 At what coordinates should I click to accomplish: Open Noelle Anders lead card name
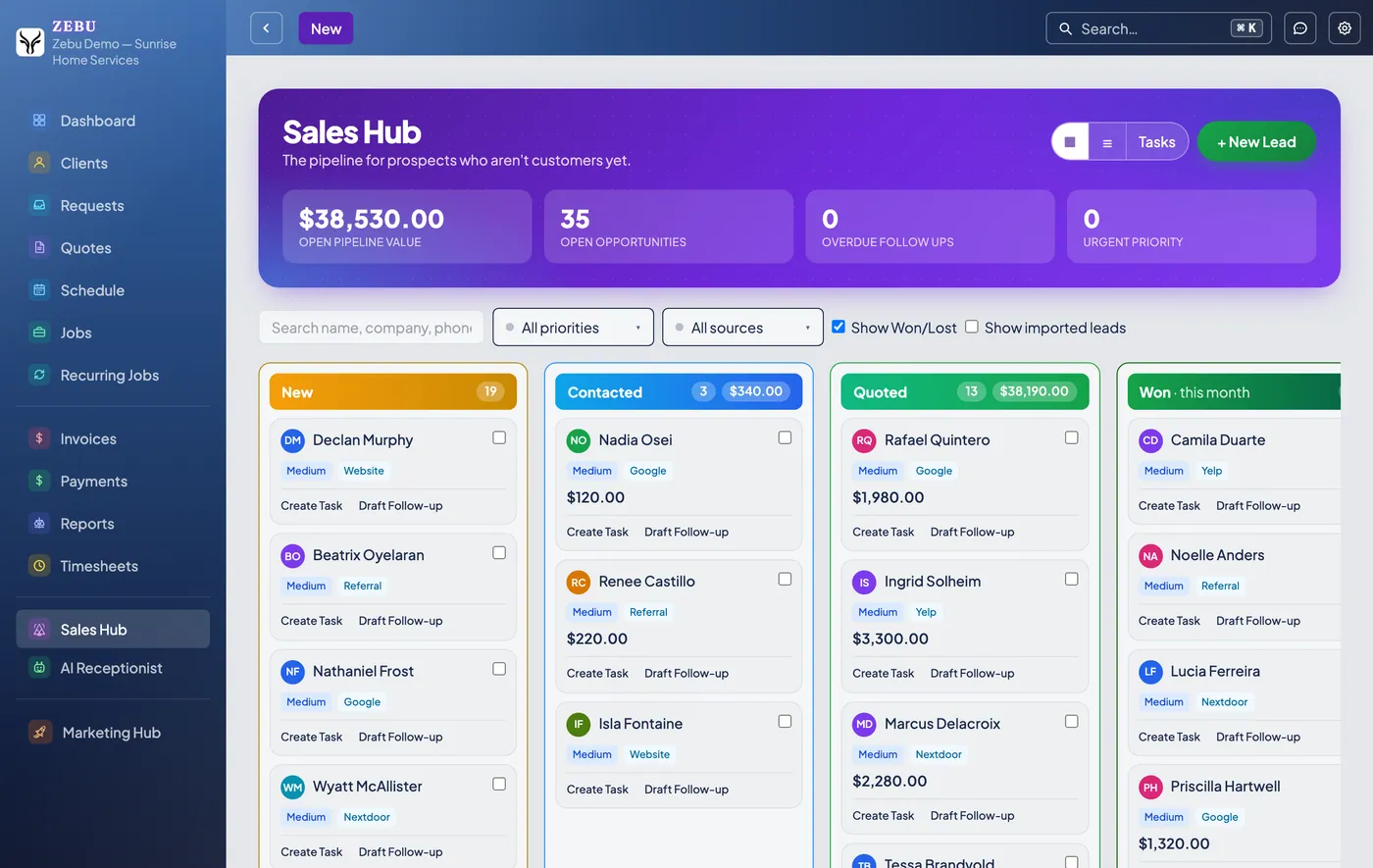1217,555
